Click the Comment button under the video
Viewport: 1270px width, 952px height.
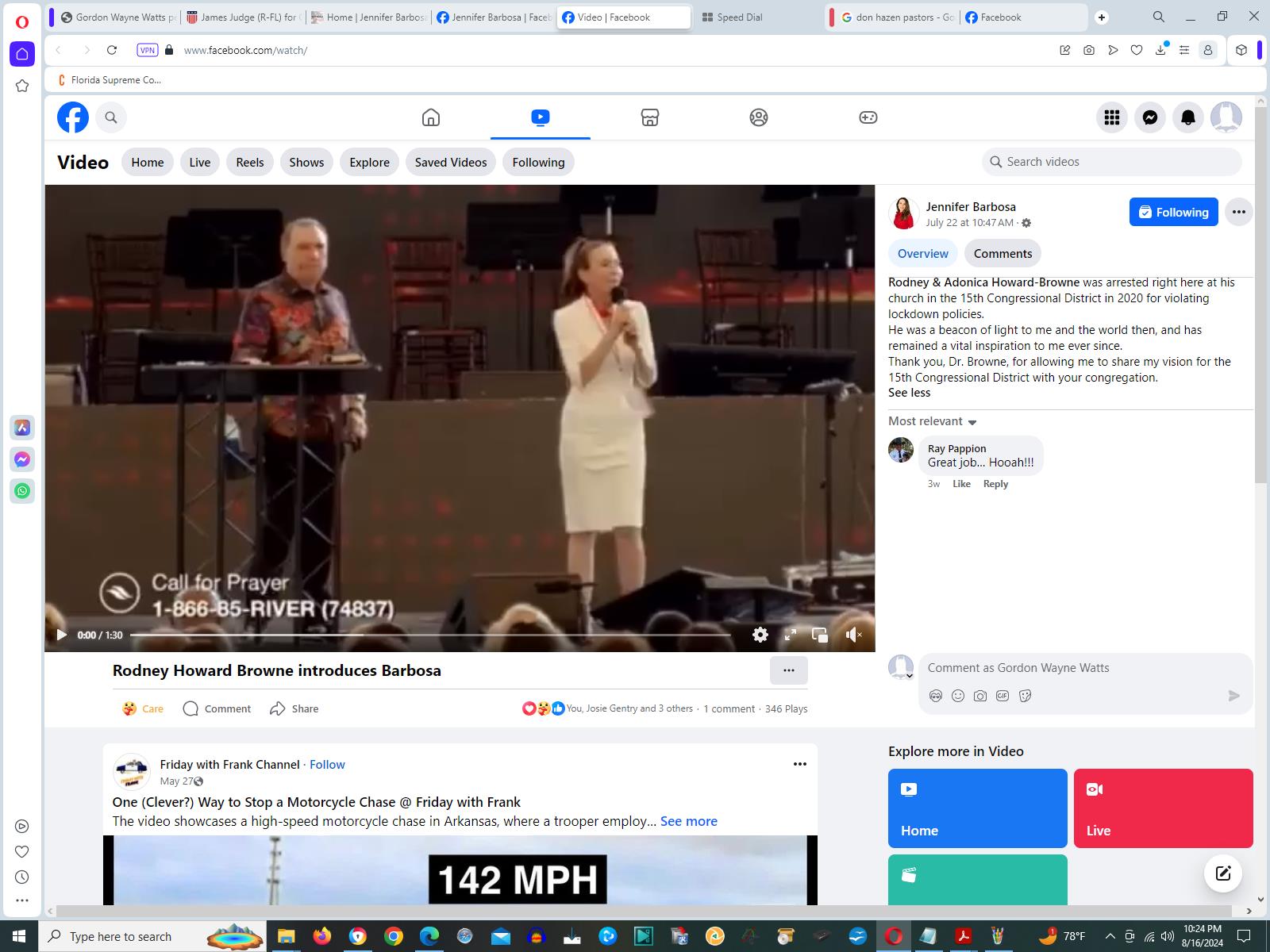coord(217,708)
